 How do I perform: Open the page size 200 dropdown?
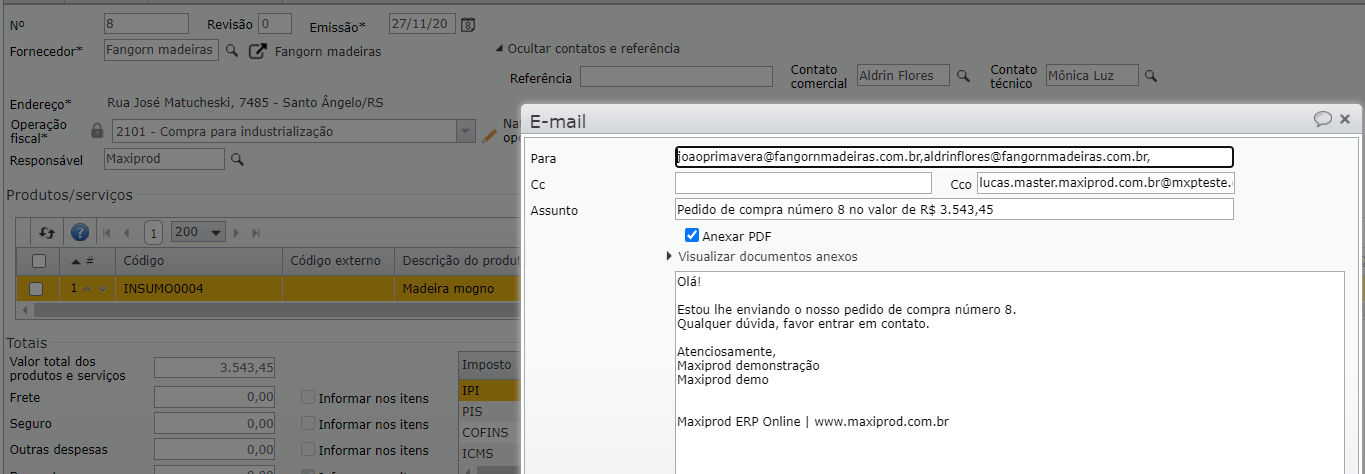point(199,232)
